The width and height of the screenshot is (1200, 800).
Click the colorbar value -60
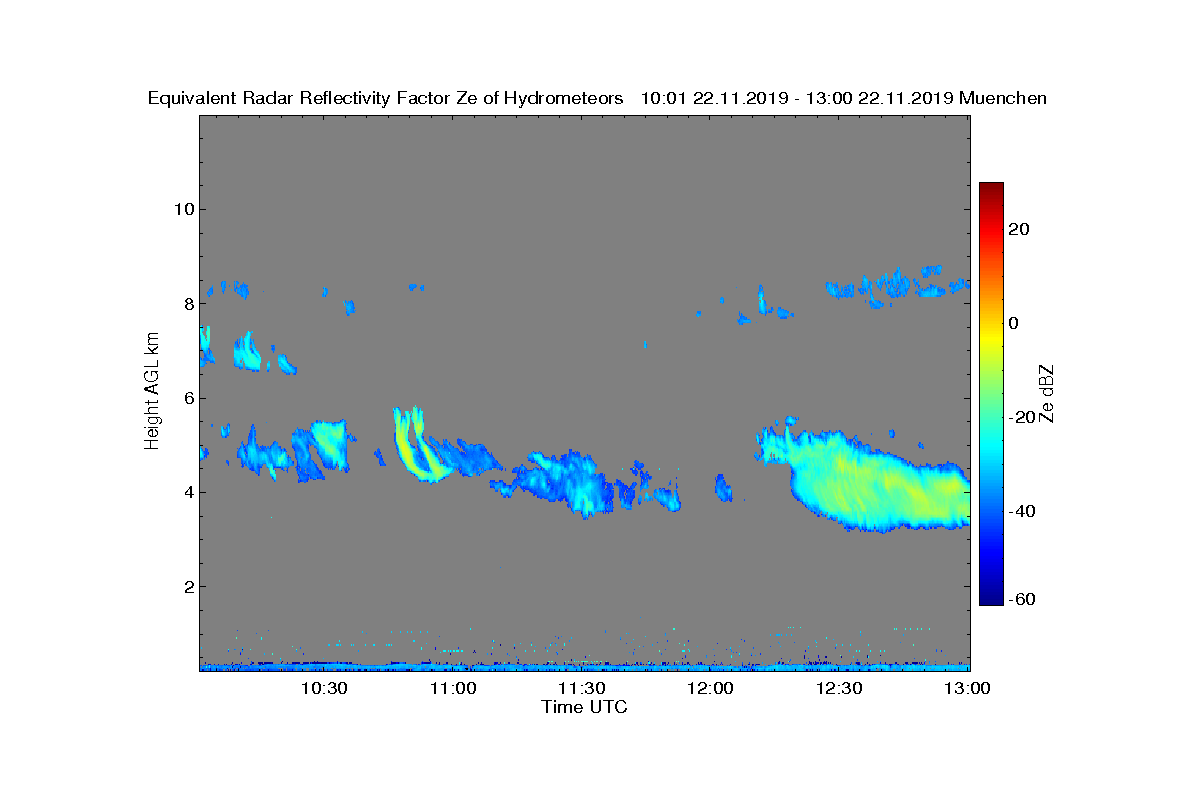[1020, 599]
